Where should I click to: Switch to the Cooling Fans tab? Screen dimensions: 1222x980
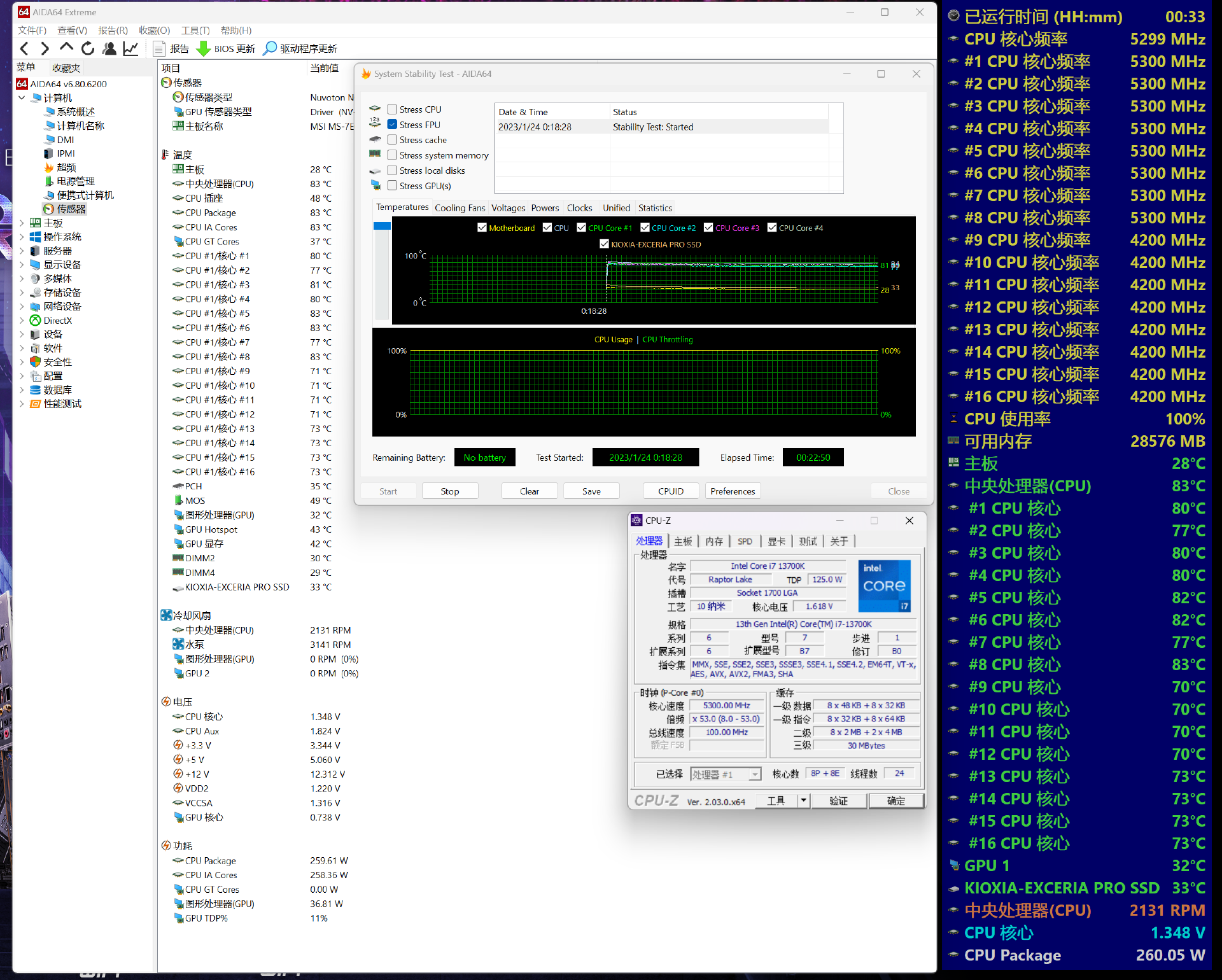[460, 208]
